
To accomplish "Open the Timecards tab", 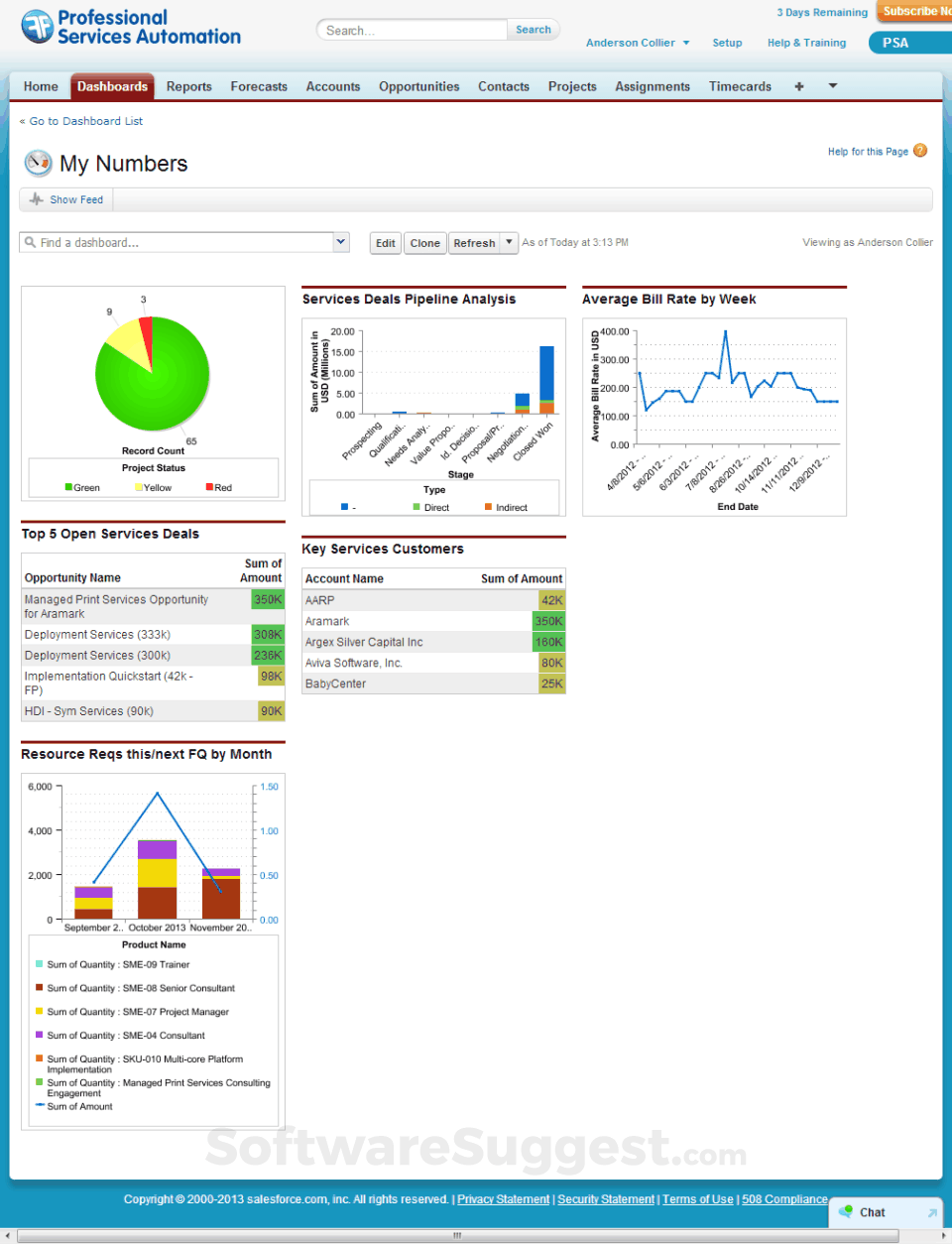I will (740, 86).
